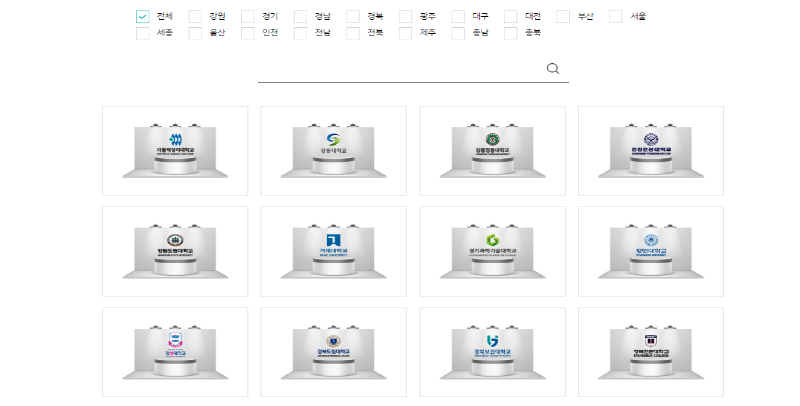This screenshot has width=800, height=406.
Task: Toggle the 제주 region checkbox
Action: [x=405, y=33]
